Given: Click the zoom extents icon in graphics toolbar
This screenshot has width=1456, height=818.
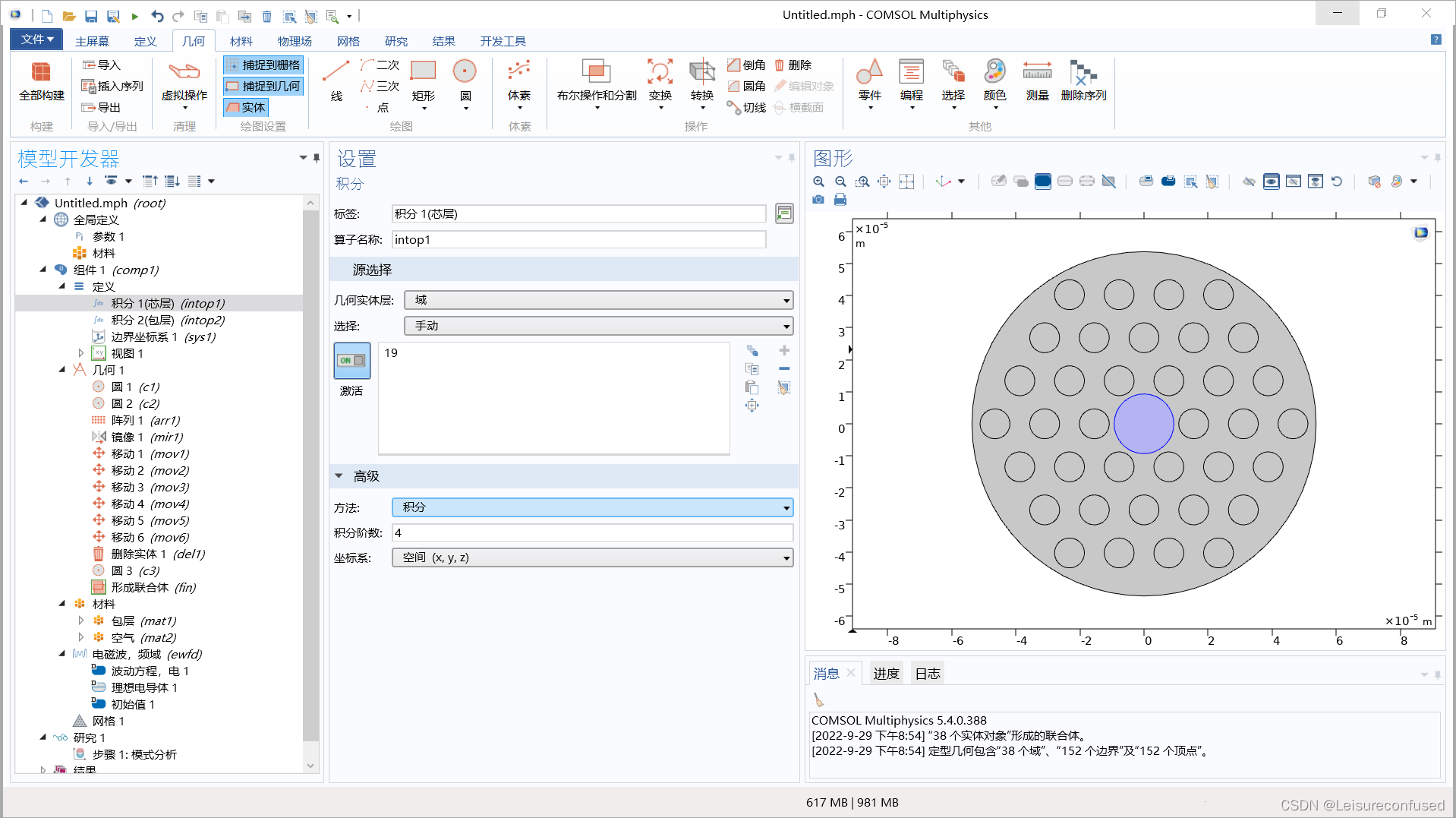Looking at the screenshot, I should [x=884, y=182].
